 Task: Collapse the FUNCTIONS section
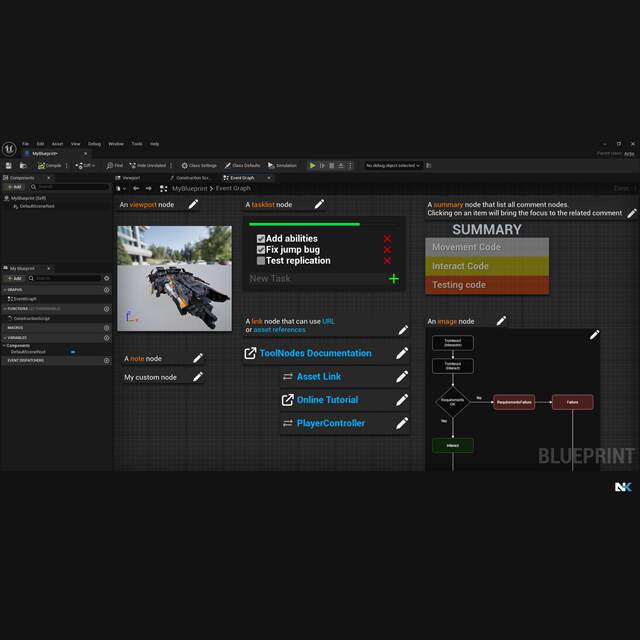(x=5, y=309)
